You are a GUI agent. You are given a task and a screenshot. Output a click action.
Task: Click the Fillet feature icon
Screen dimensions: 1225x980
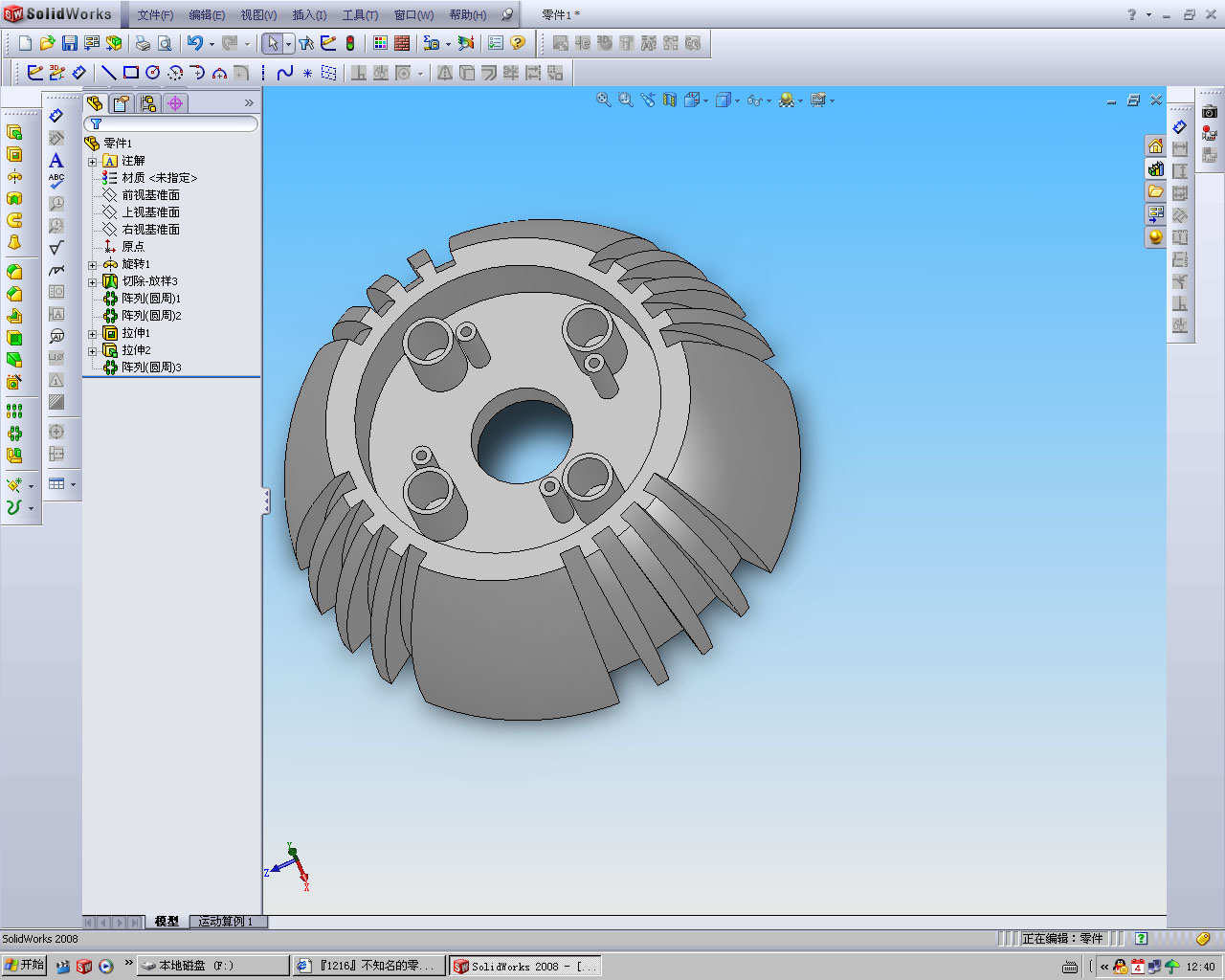[14, 272]
